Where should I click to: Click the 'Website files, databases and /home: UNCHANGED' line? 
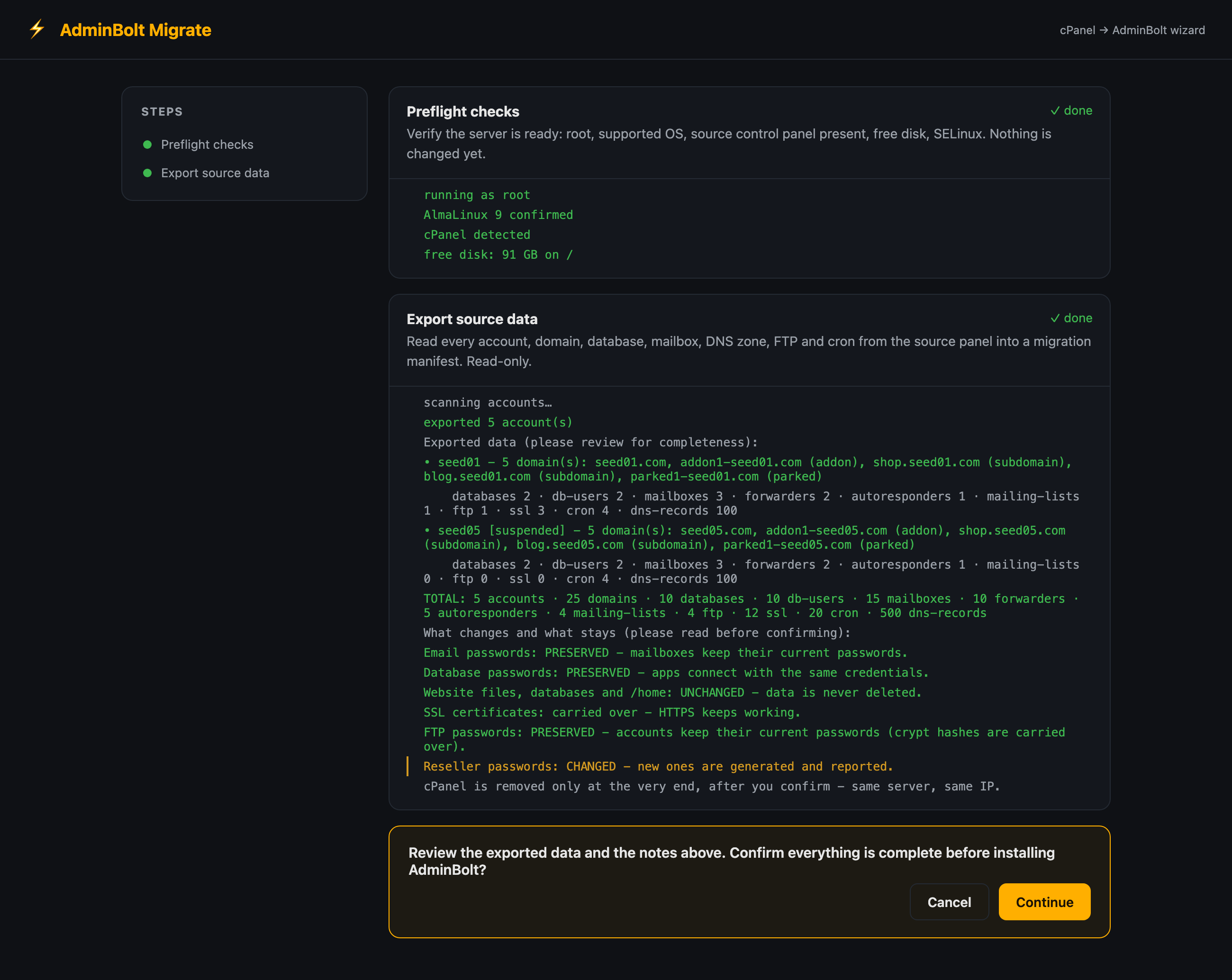click(x=672, y=692)
